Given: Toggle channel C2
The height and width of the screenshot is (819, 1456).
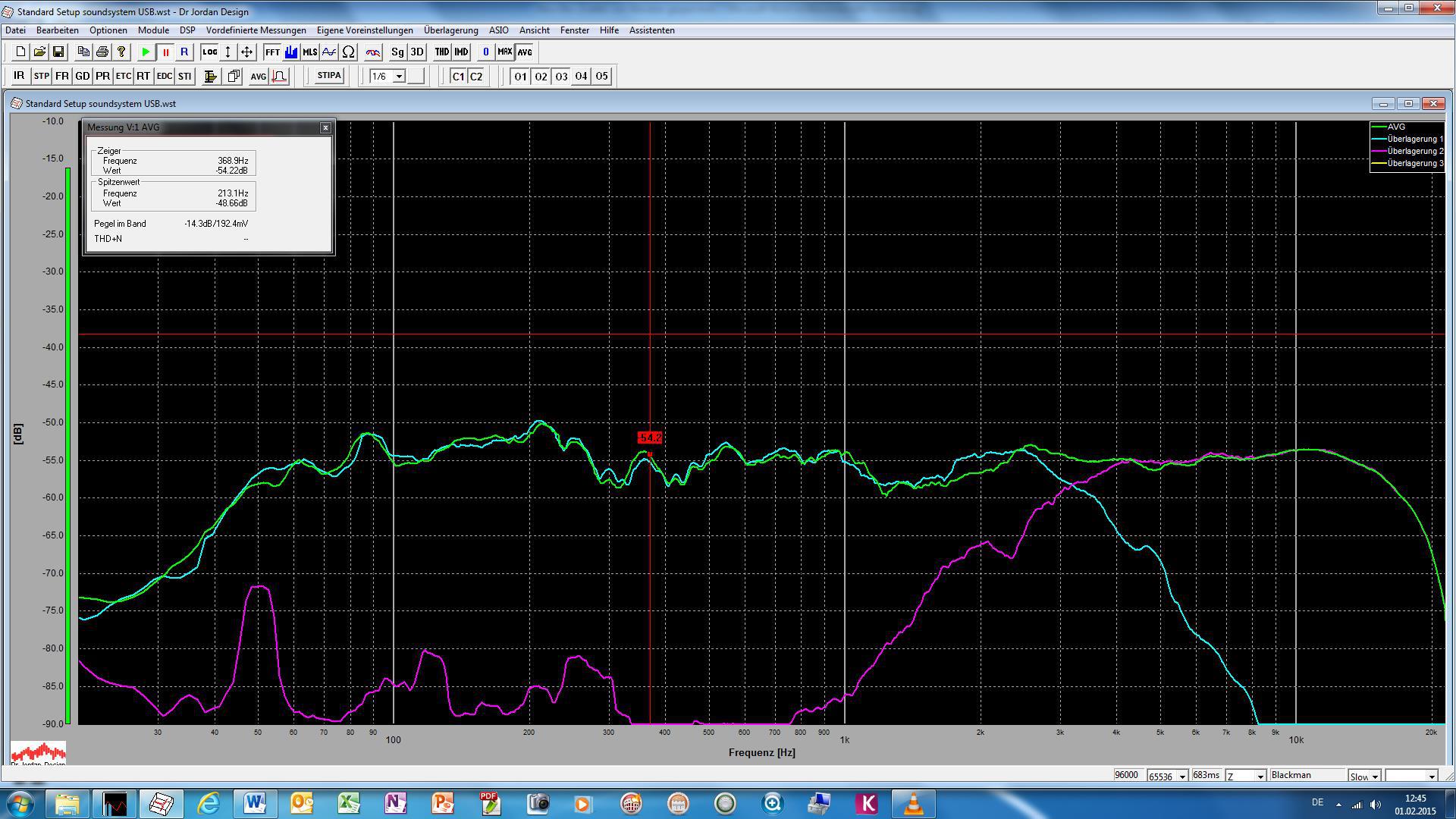Looking at the screenshot, I should tap(476, 76).
